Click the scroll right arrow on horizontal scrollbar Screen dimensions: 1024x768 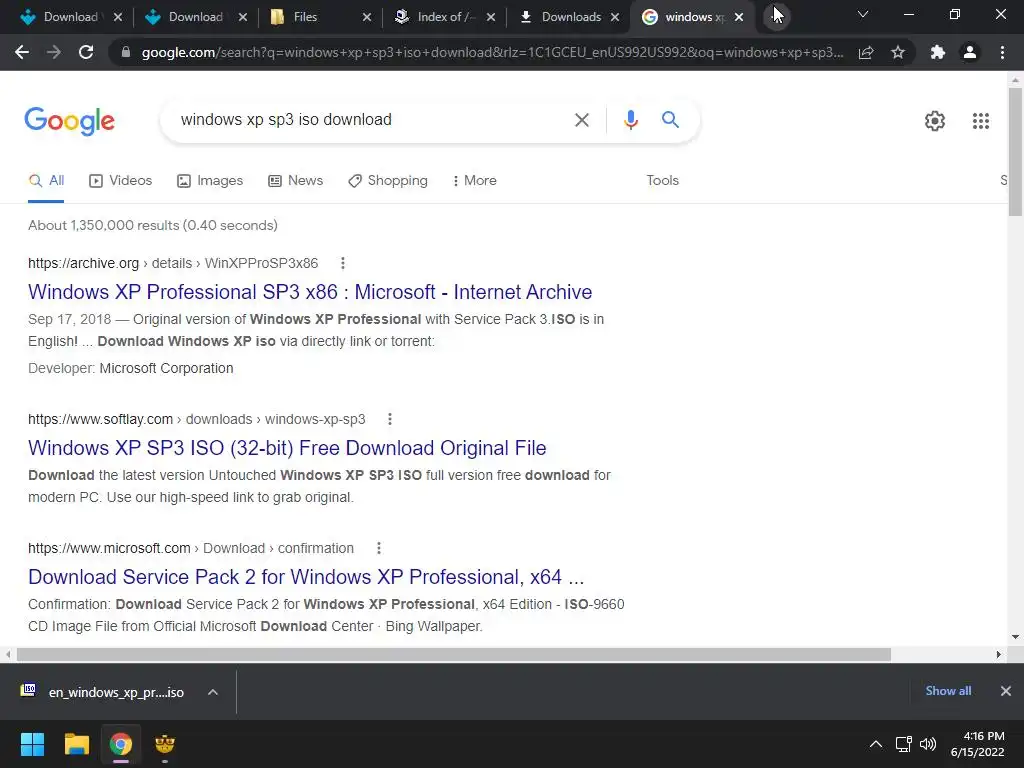(x=999, y=654)
